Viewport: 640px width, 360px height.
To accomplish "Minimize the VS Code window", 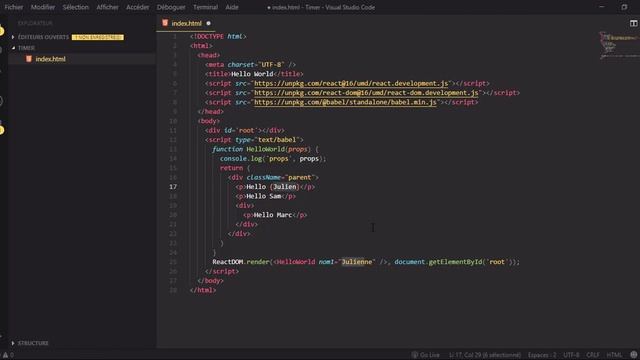I will click(x=602, y=7).
